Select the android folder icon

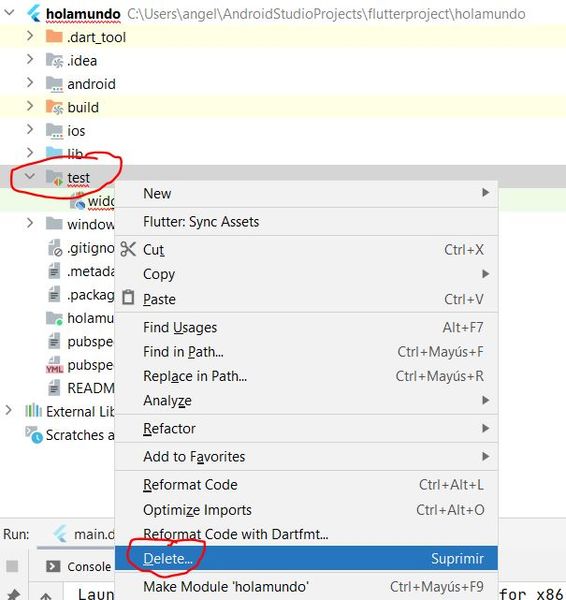pyautogui.click(x=54, y=84)
